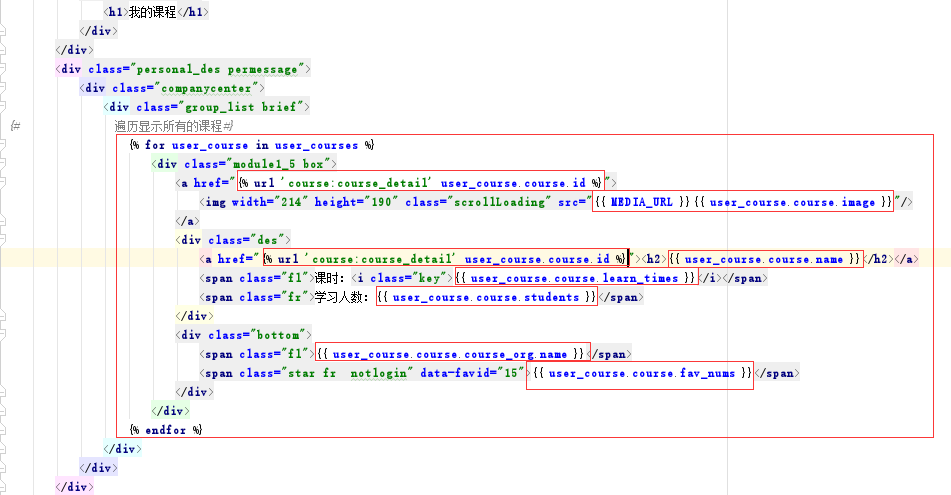This screenshot has height=495, width=951.
Task: Toggle fold marker beside div class="bottom" line
Action: (x=2, y=335)
